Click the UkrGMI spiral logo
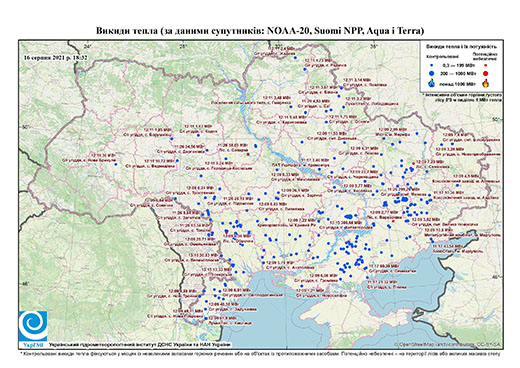 [x=33, y=326]
